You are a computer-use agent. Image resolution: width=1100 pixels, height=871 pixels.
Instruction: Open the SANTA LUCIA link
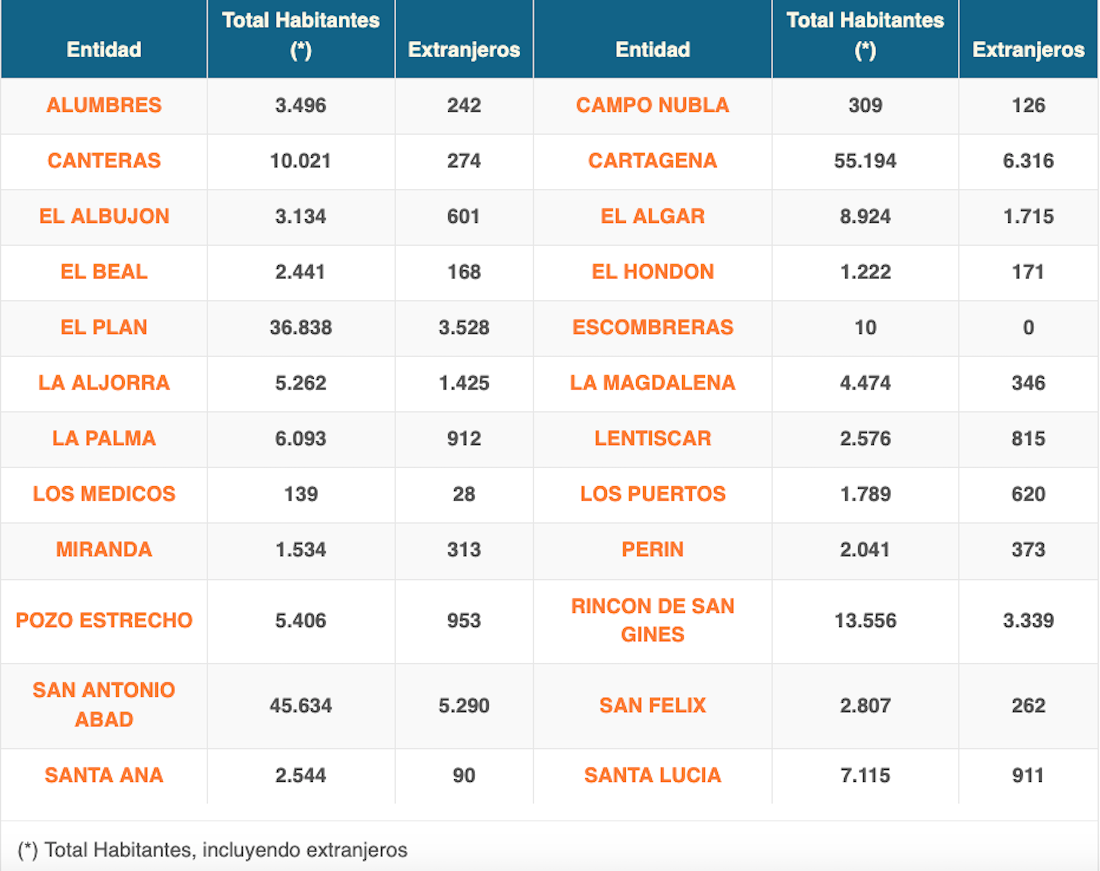pyautogui.click(x=652, y=775)
